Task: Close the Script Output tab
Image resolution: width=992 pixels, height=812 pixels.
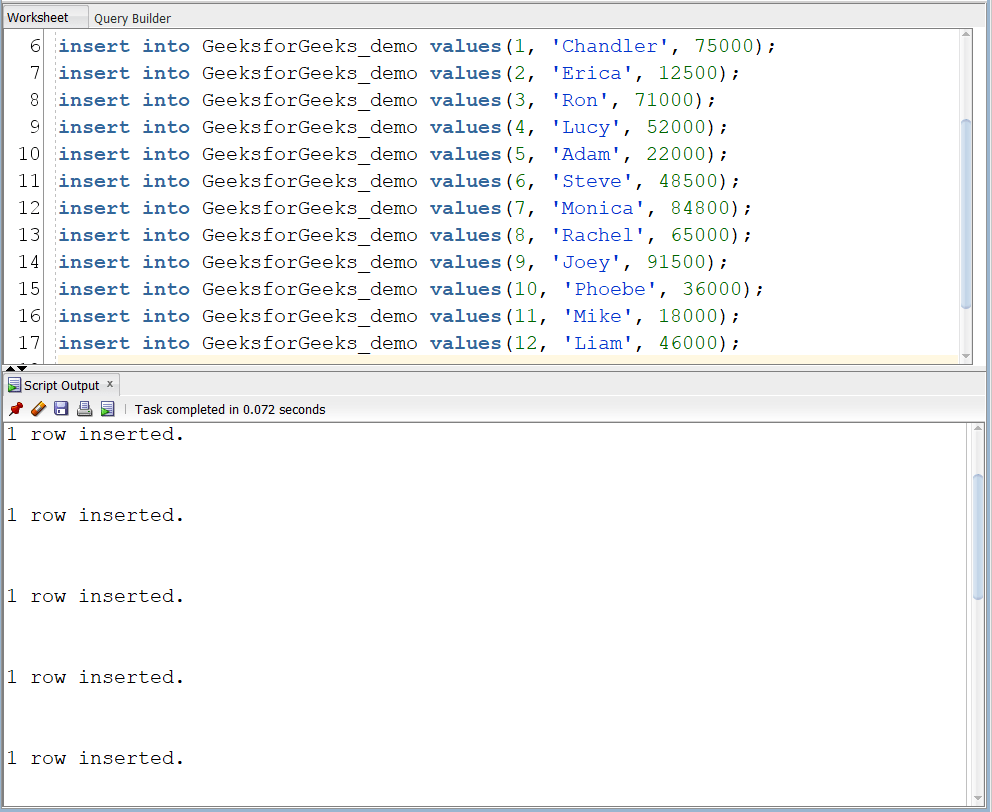Action: (110, 384)
